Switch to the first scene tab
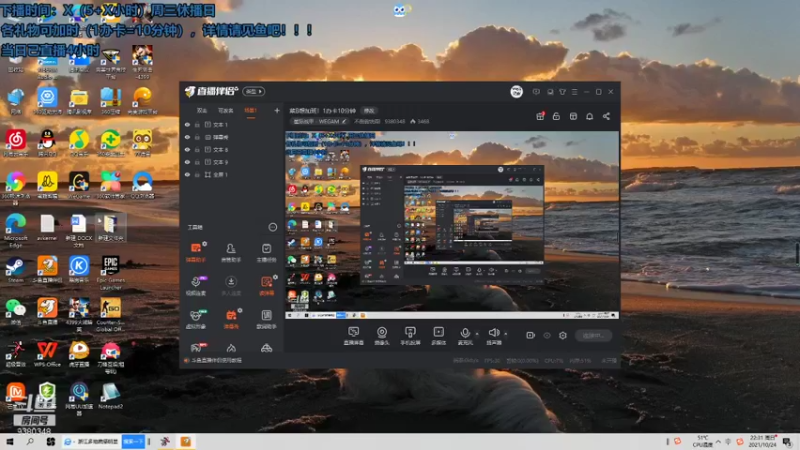Viewport: 800px width, 450px height. tap(202, 111)
